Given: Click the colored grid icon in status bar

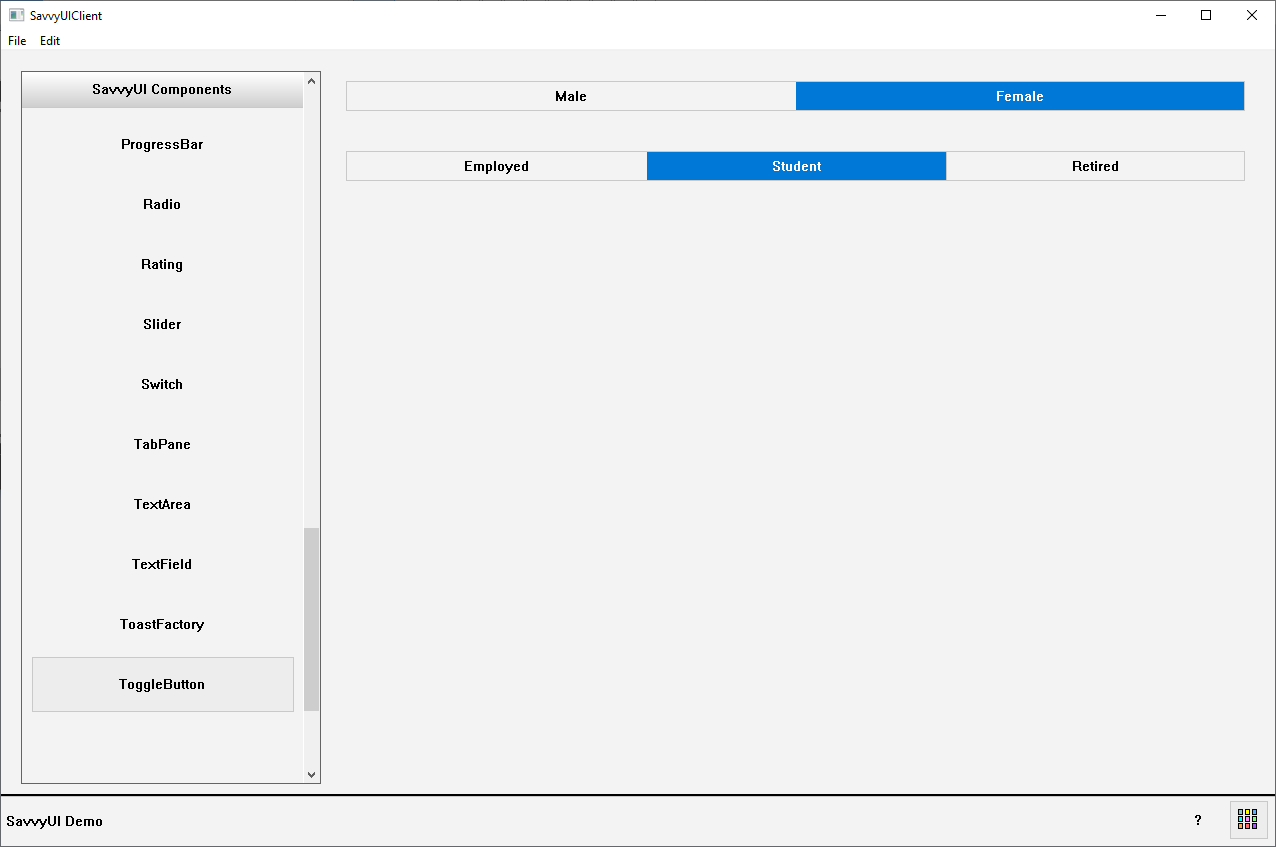Looking at the screenshot, I should [x=1247, y=820].
